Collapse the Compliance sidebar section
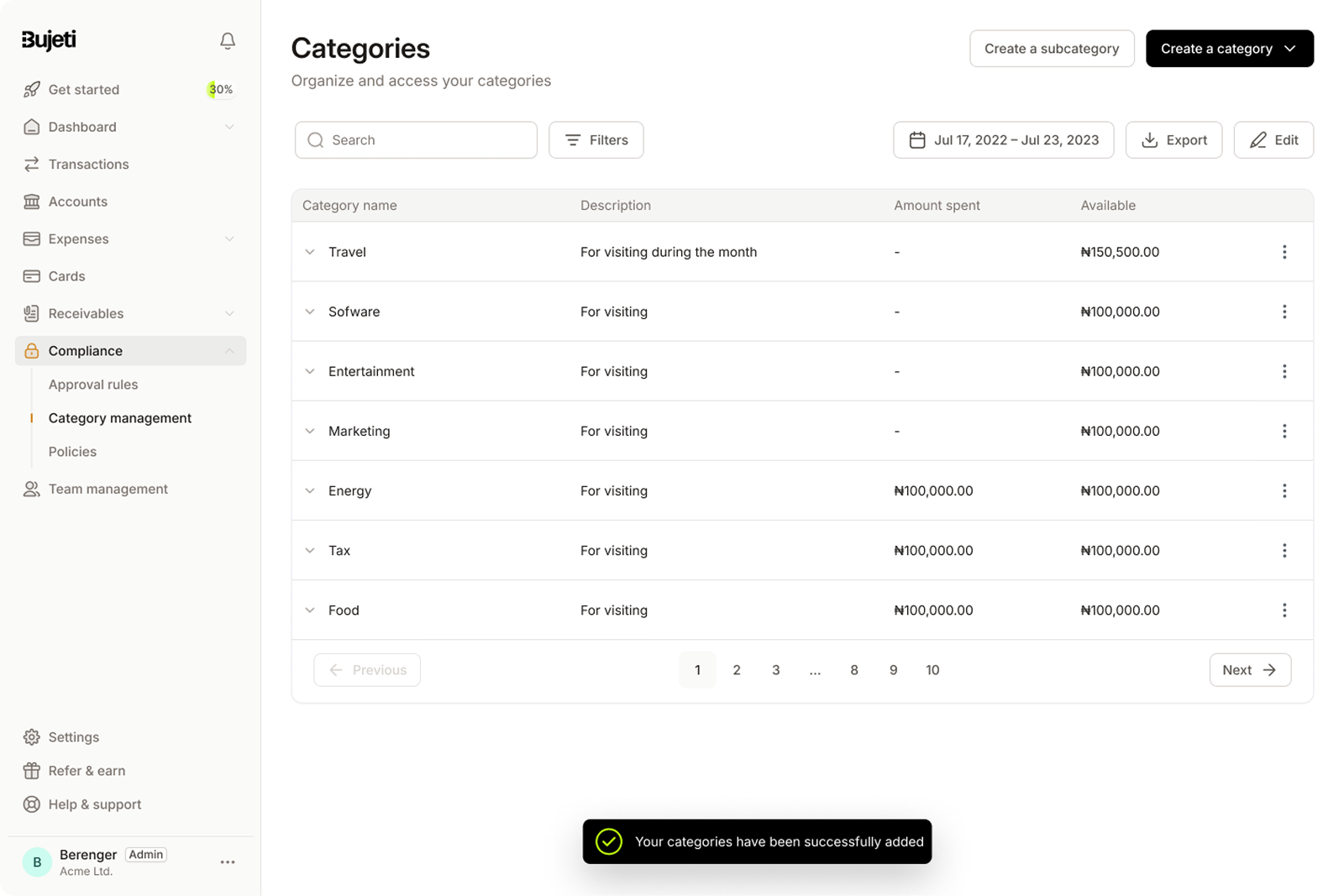1344x896 pixels. 230,350
